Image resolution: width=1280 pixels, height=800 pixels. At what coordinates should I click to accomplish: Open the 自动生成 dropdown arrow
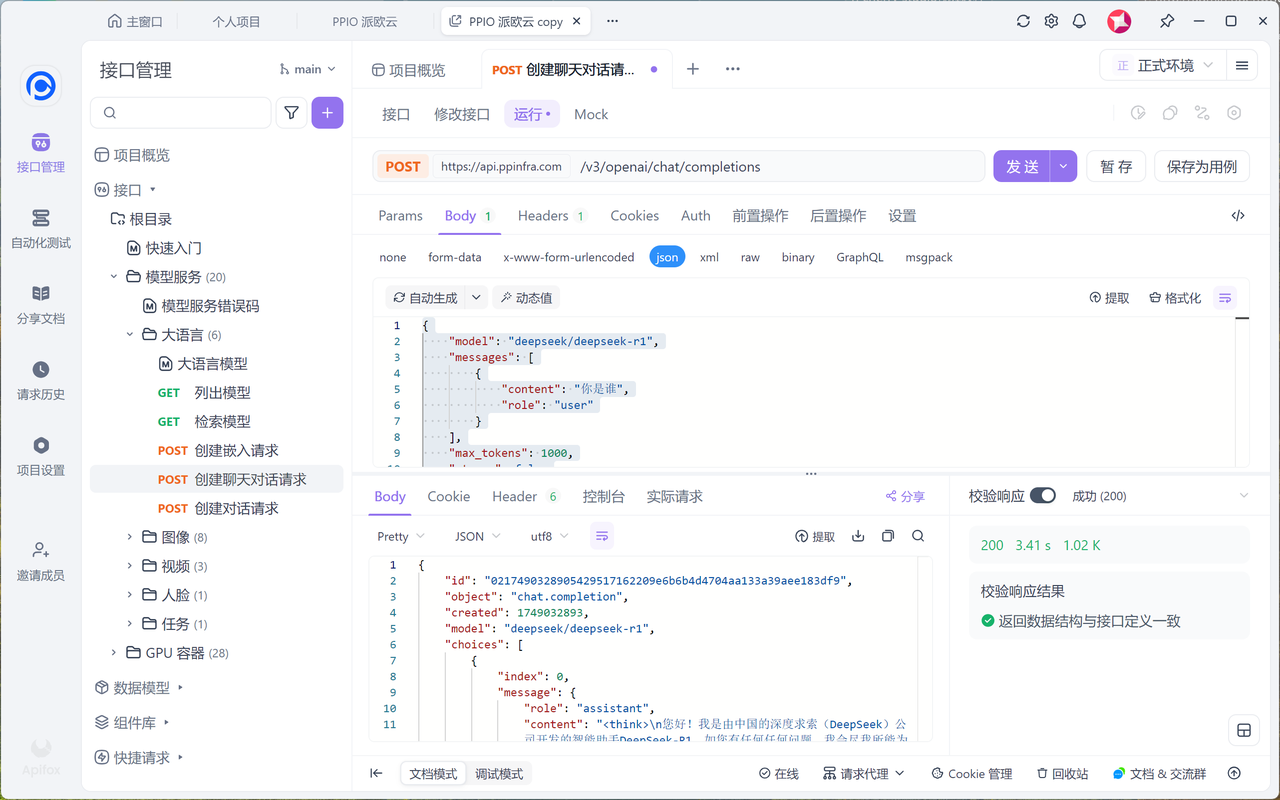pyautogui.click(x=477, y=298)
